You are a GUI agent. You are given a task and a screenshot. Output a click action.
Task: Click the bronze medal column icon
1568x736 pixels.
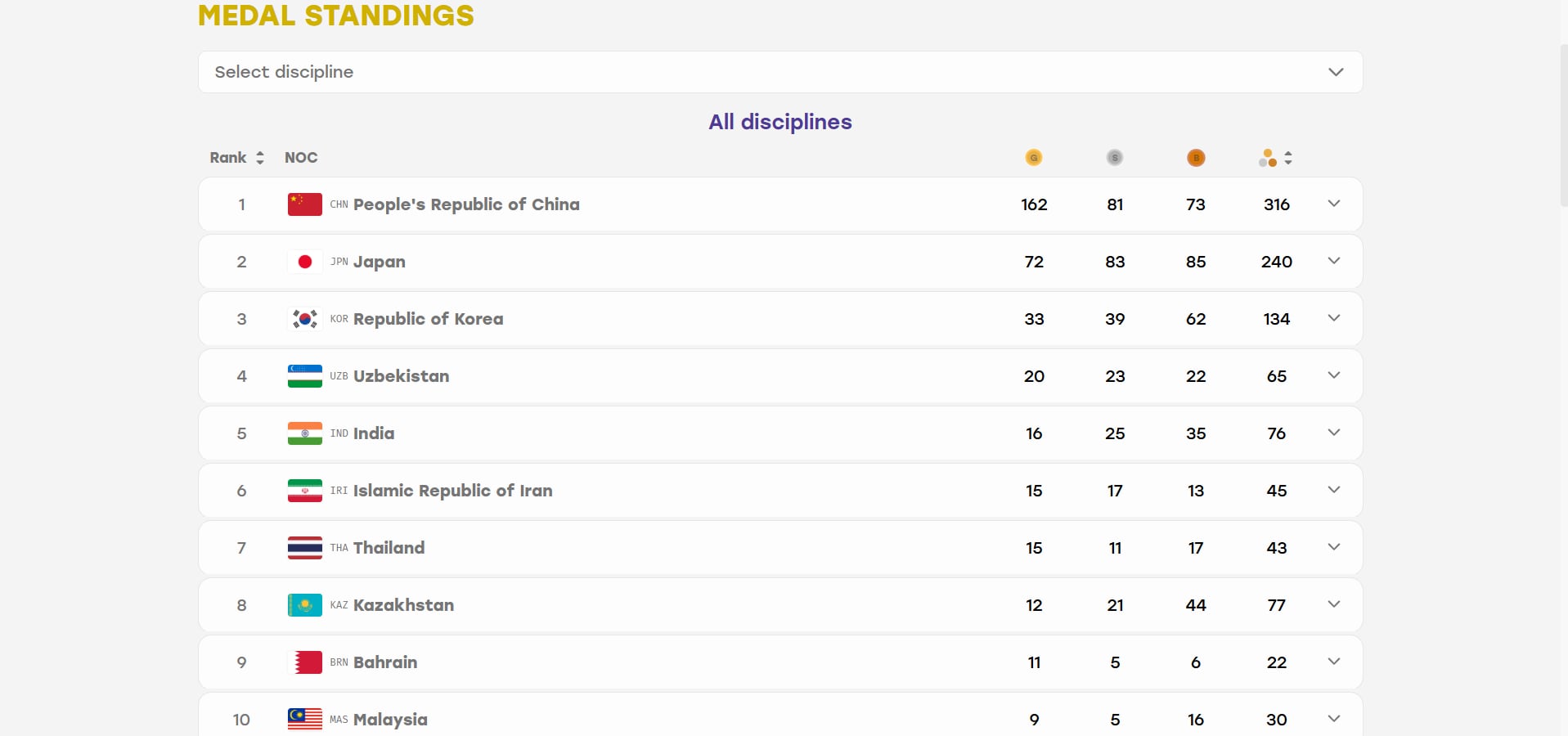tap(1196, 158)
